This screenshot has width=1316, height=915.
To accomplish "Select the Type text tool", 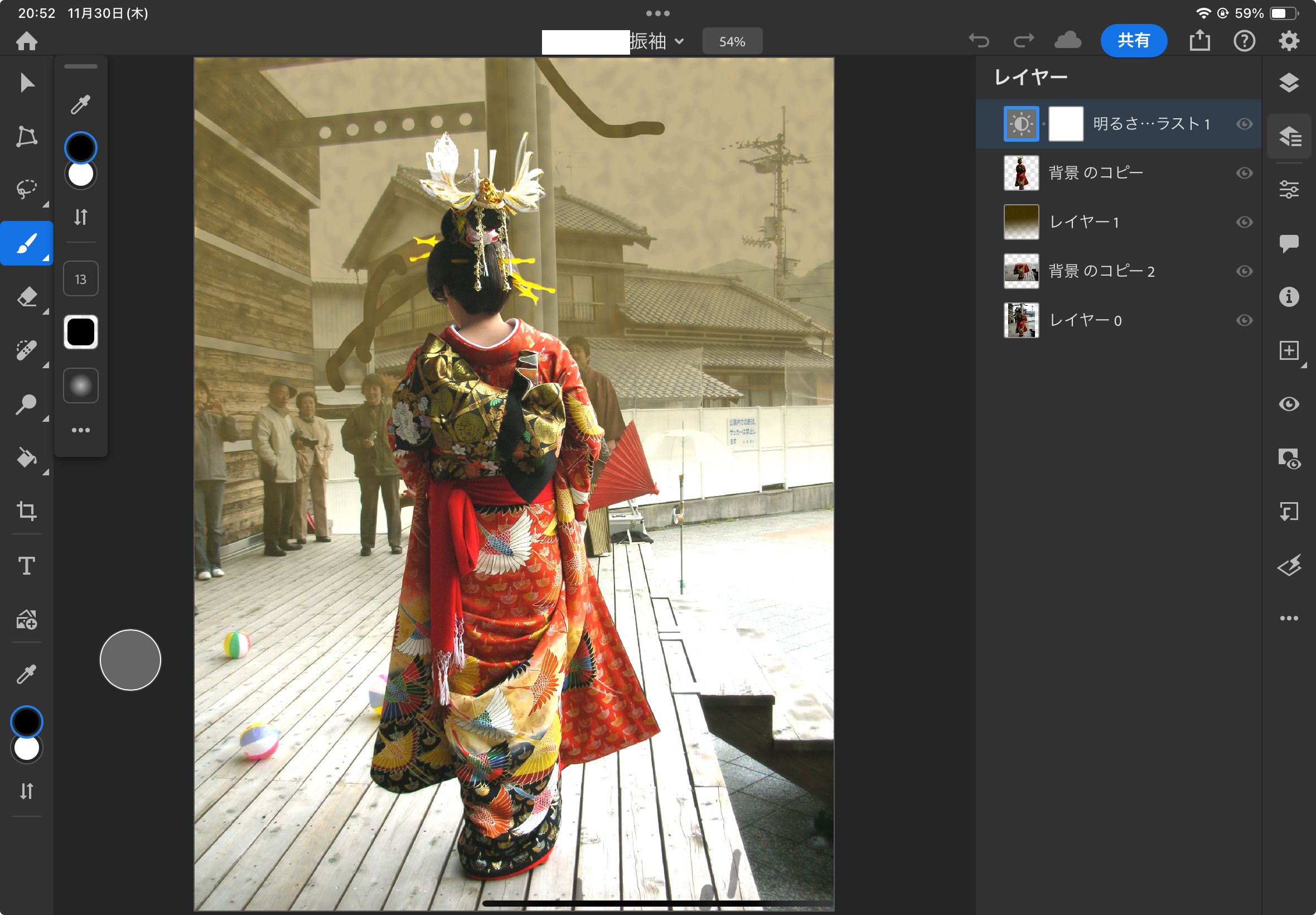I will point(26,566).
